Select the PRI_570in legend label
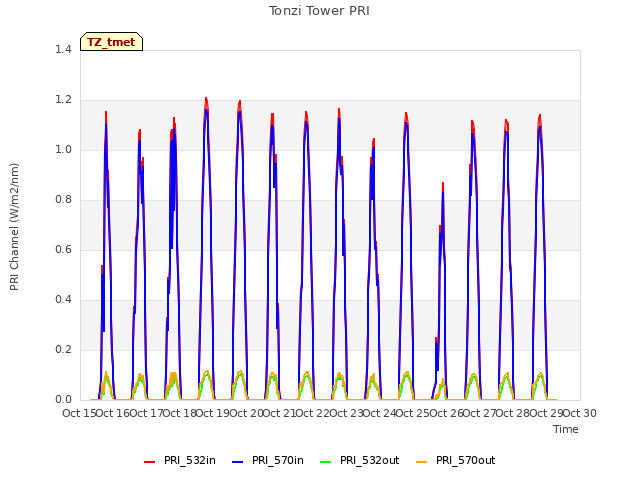This screenshot has width=640, height=480. tap(278, 460)
